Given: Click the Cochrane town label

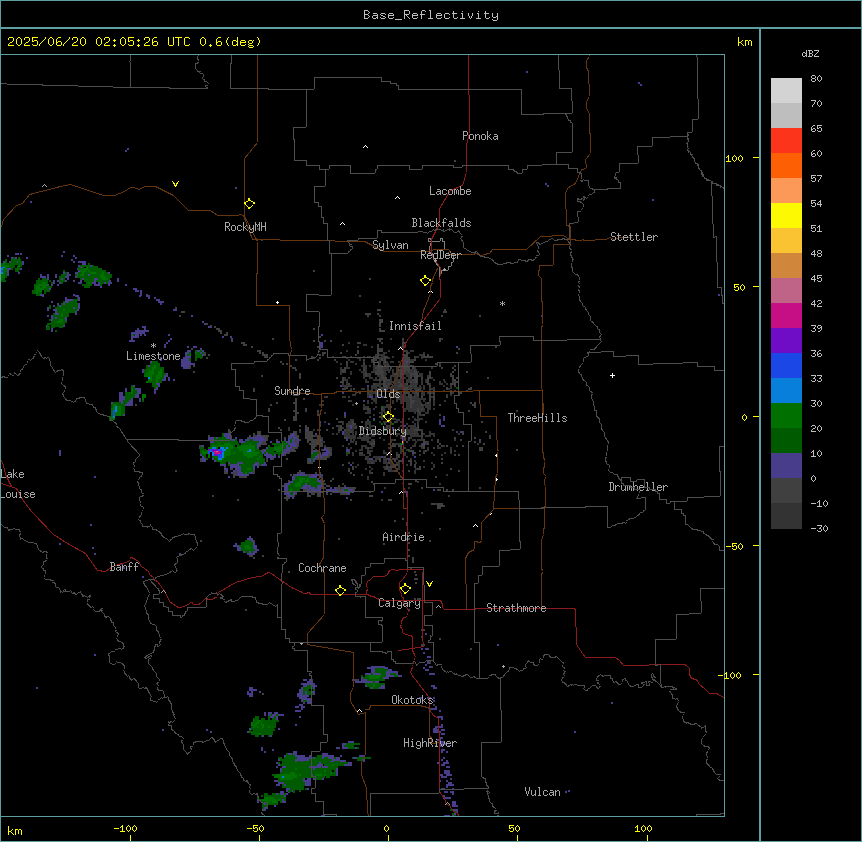Looking at the screenshot, I should pyautogui.click(x=322, y=568).
